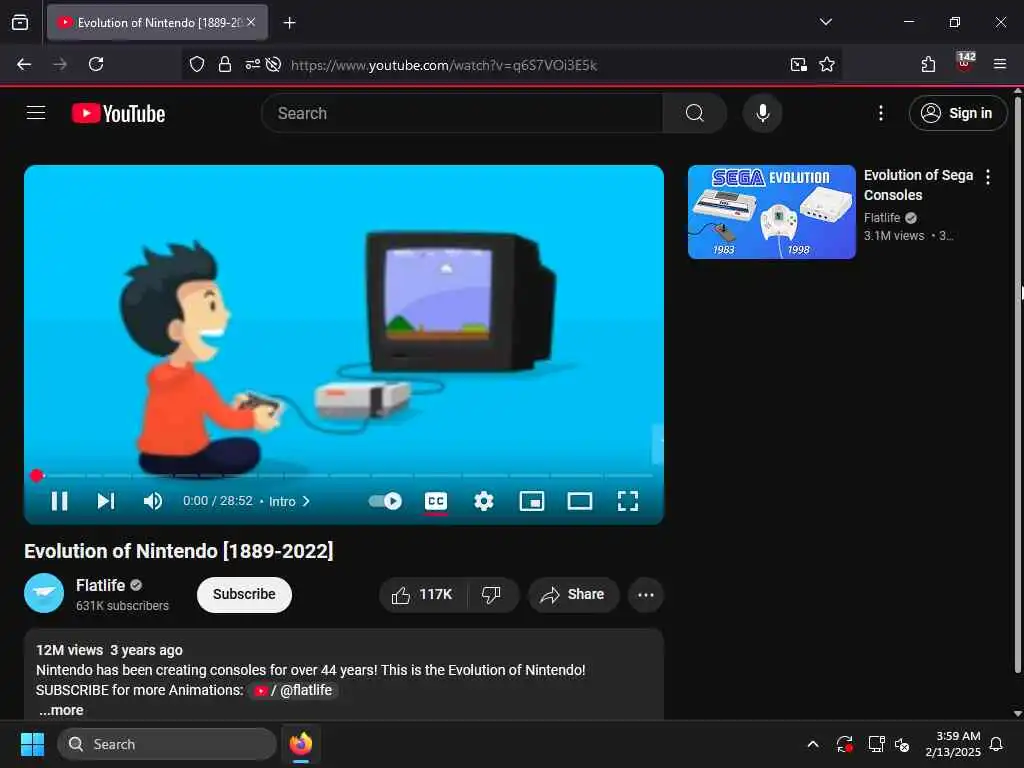List all tabs dropdown arrow
The height and width of the screenshot is (768, 1024).
tap(825, 22)
